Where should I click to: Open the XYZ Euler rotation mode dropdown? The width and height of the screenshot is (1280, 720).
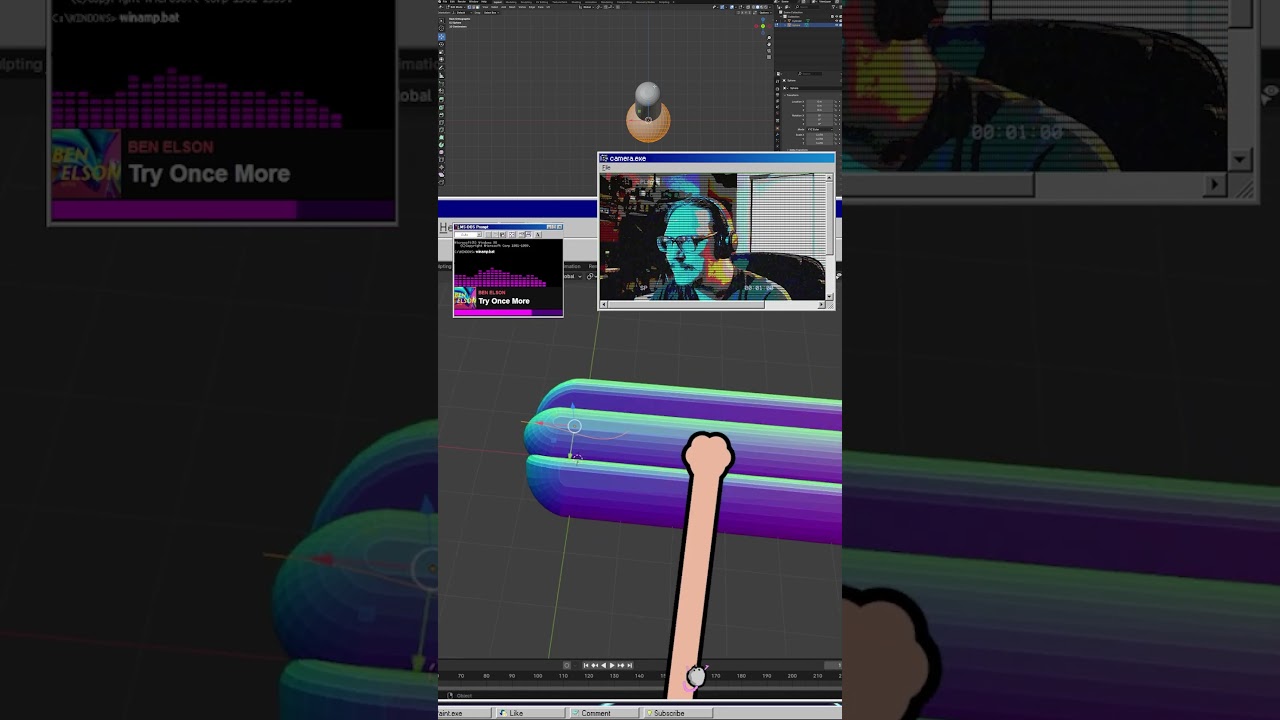[820, 129]
